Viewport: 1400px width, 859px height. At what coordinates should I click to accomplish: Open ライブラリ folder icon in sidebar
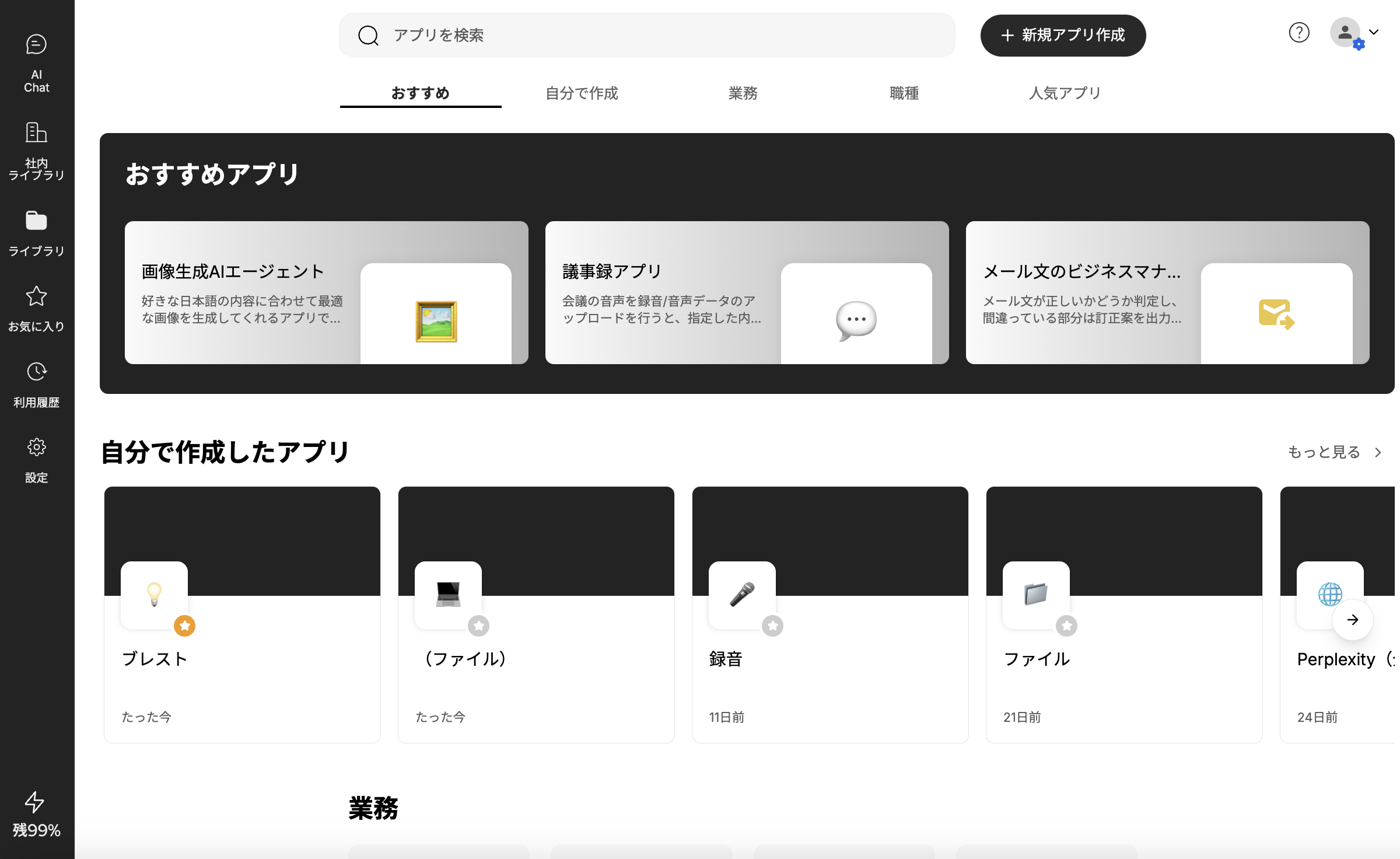(36, 221)
